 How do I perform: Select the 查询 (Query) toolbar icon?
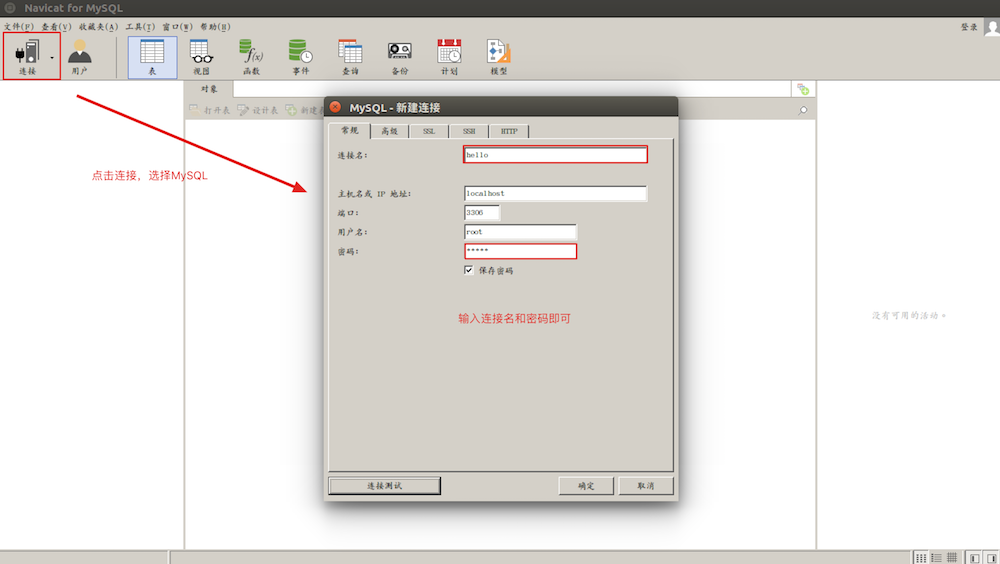(x=350, y=55)
